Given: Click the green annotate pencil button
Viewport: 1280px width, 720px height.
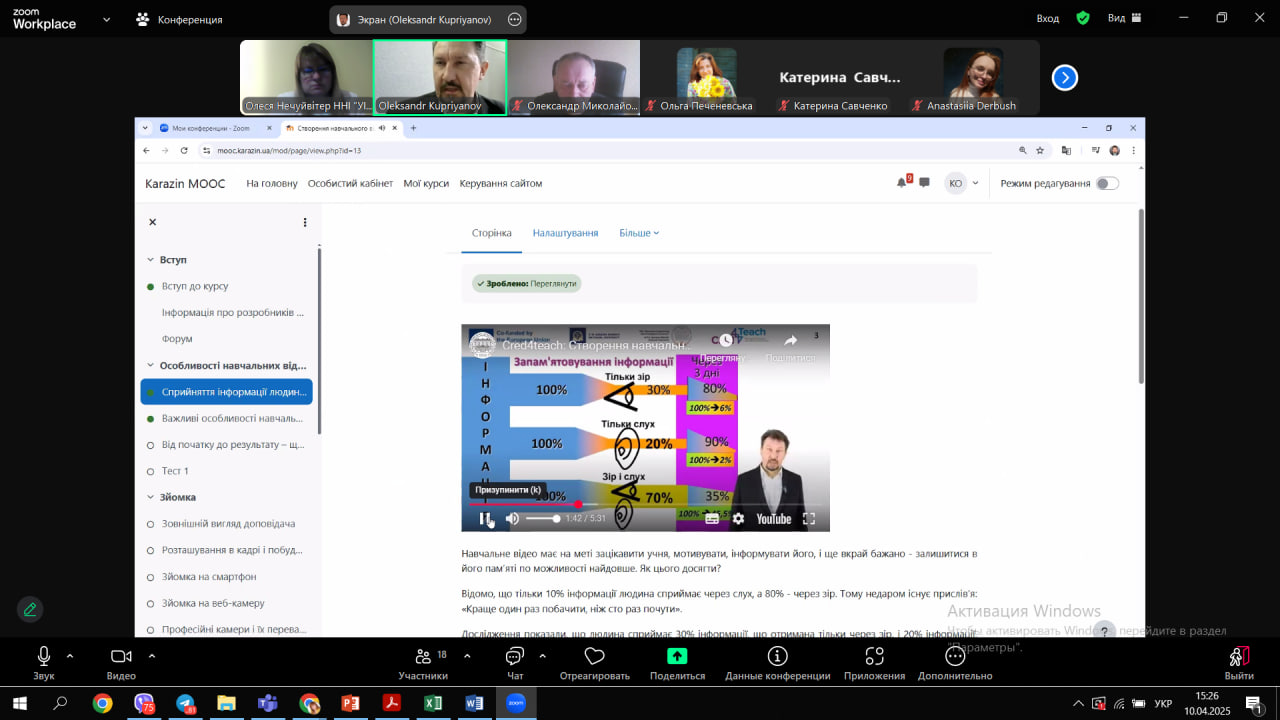Looking at the screenshot, I should (30, 609).
